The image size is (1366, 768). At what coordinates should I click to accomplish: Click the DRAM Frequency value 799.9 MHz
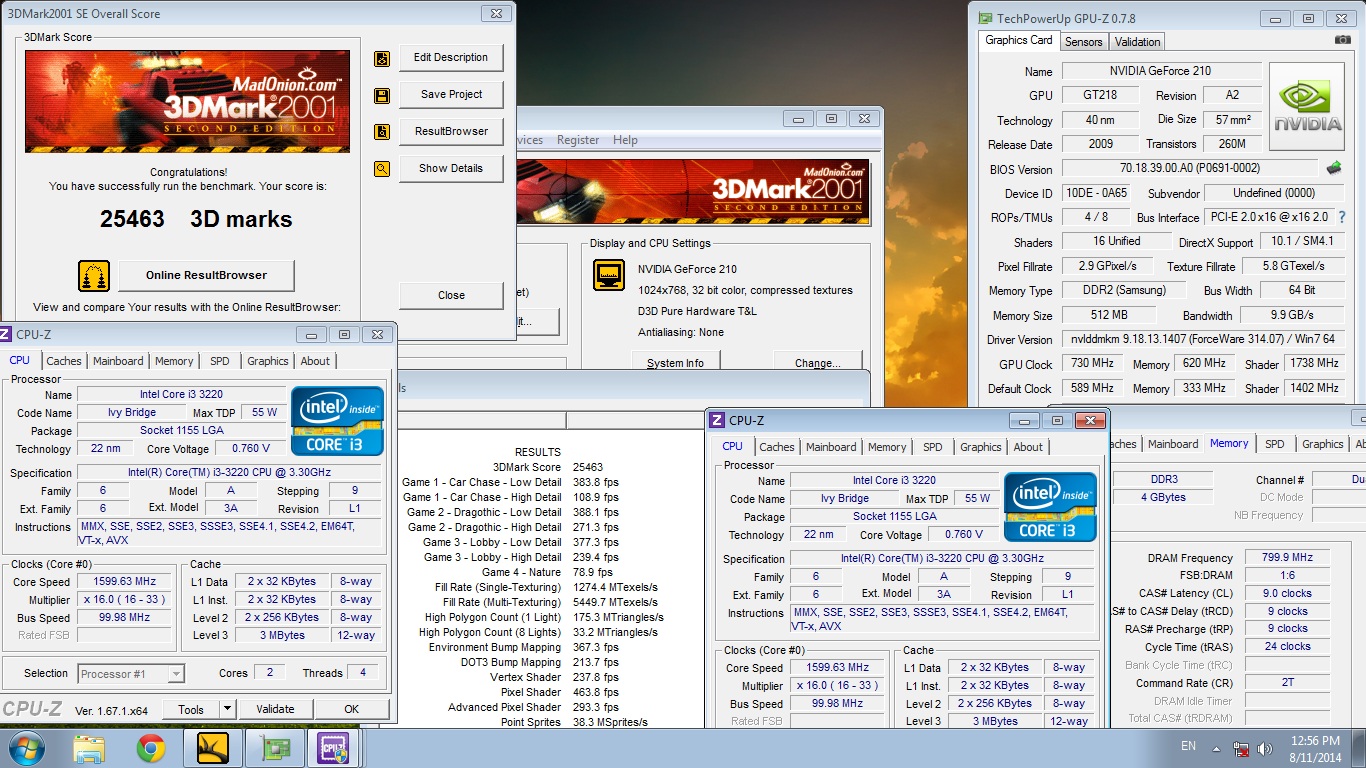click(x=1287, y=558)
